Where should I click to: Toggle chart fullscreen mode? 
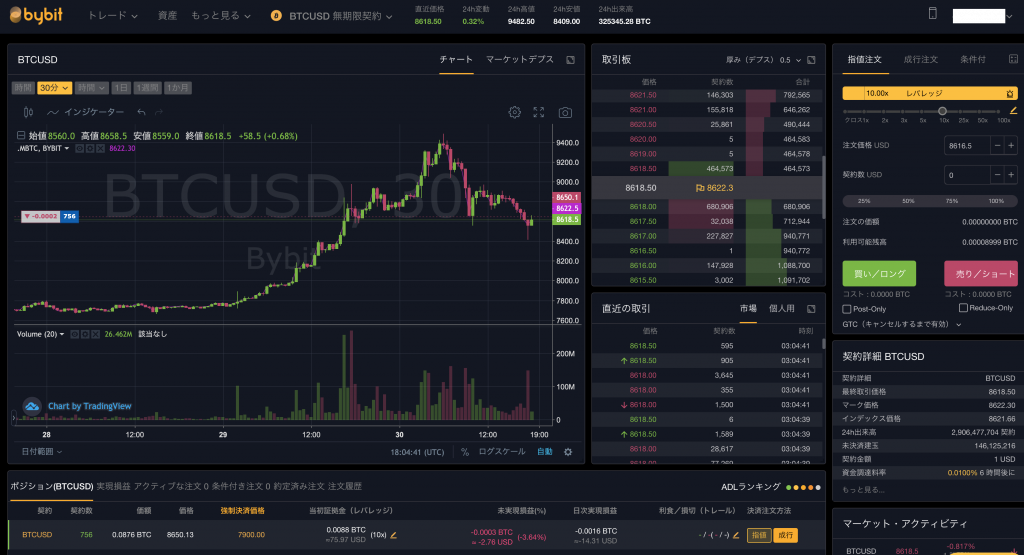[x=539, y=112]
